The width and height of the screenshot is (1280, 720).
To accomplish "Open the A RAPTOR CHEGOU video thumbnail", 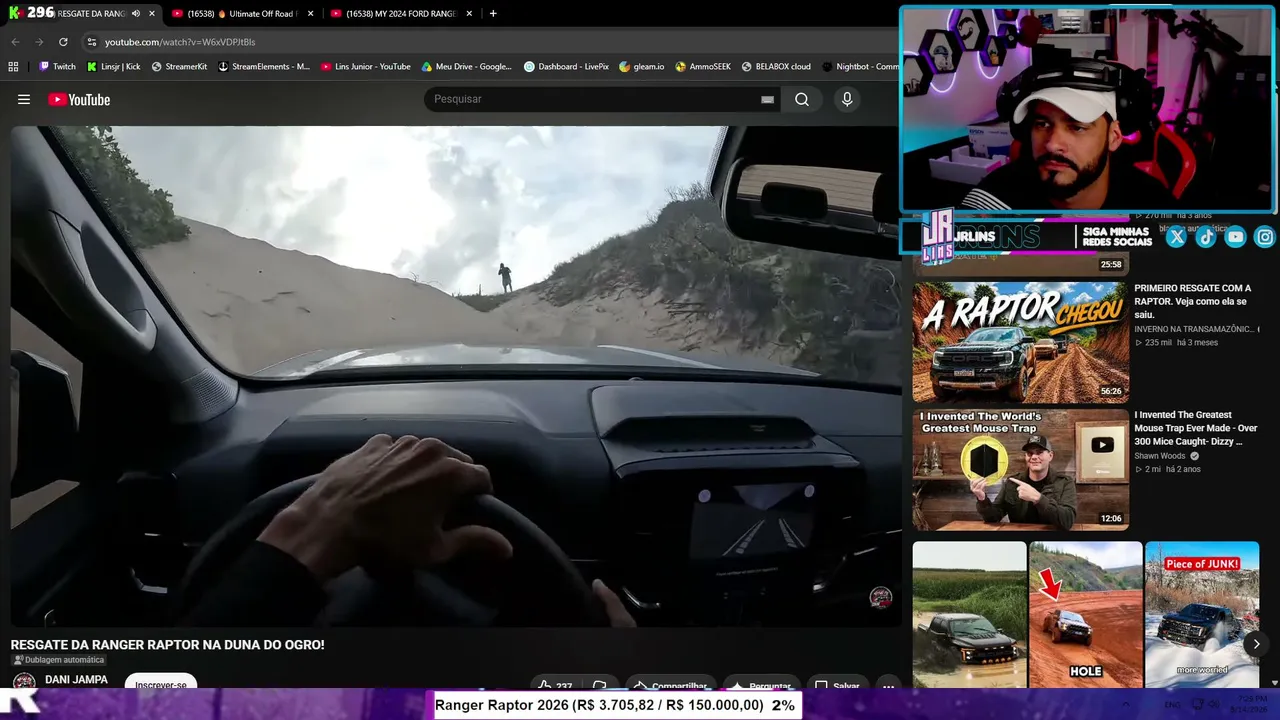I will pyautogui.click(x=1020, y=342).
